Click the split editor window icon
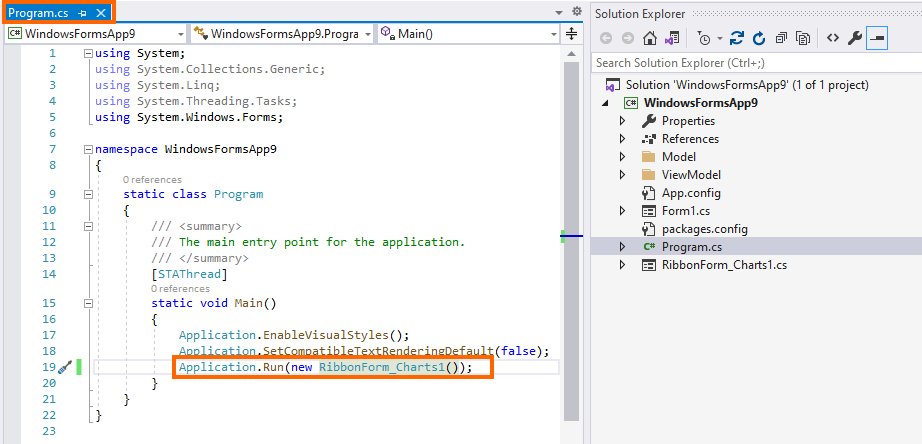 pos(571,34)
